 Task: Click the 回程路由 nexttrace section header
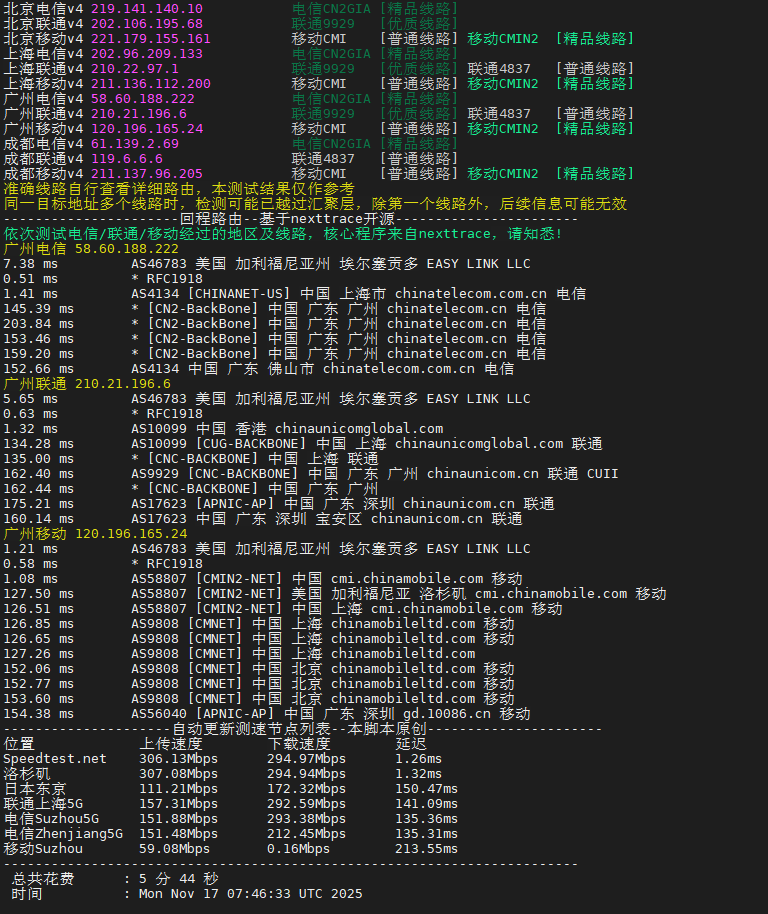tap(288, 218)
